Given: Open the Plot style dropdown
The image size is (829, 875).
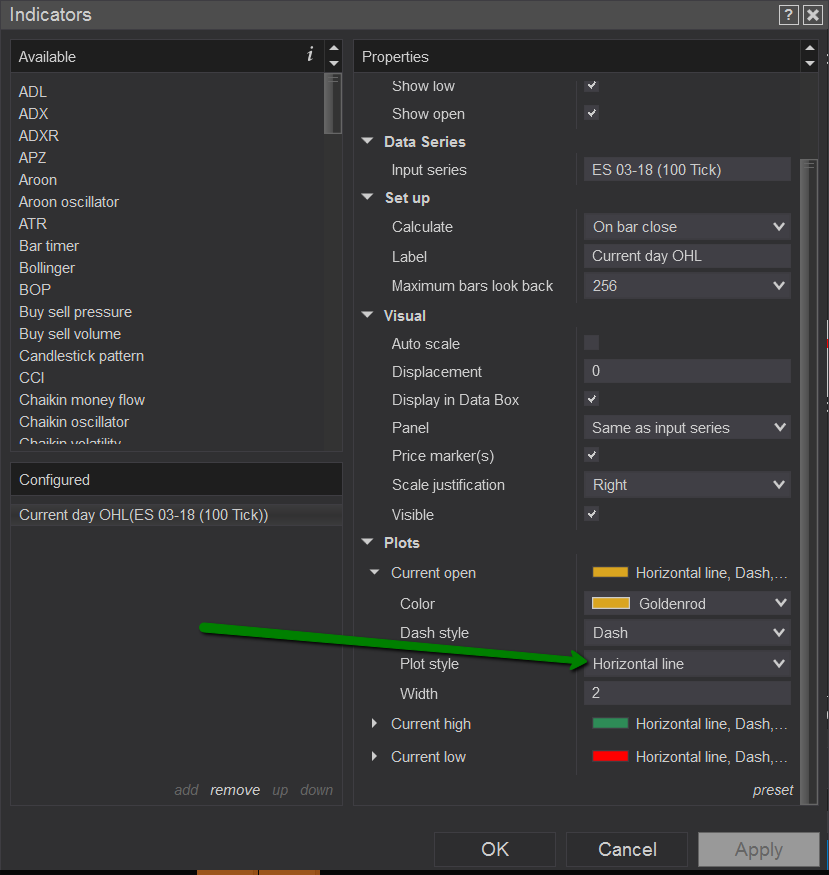Looking at the screenshot, I should pos(687,664).
